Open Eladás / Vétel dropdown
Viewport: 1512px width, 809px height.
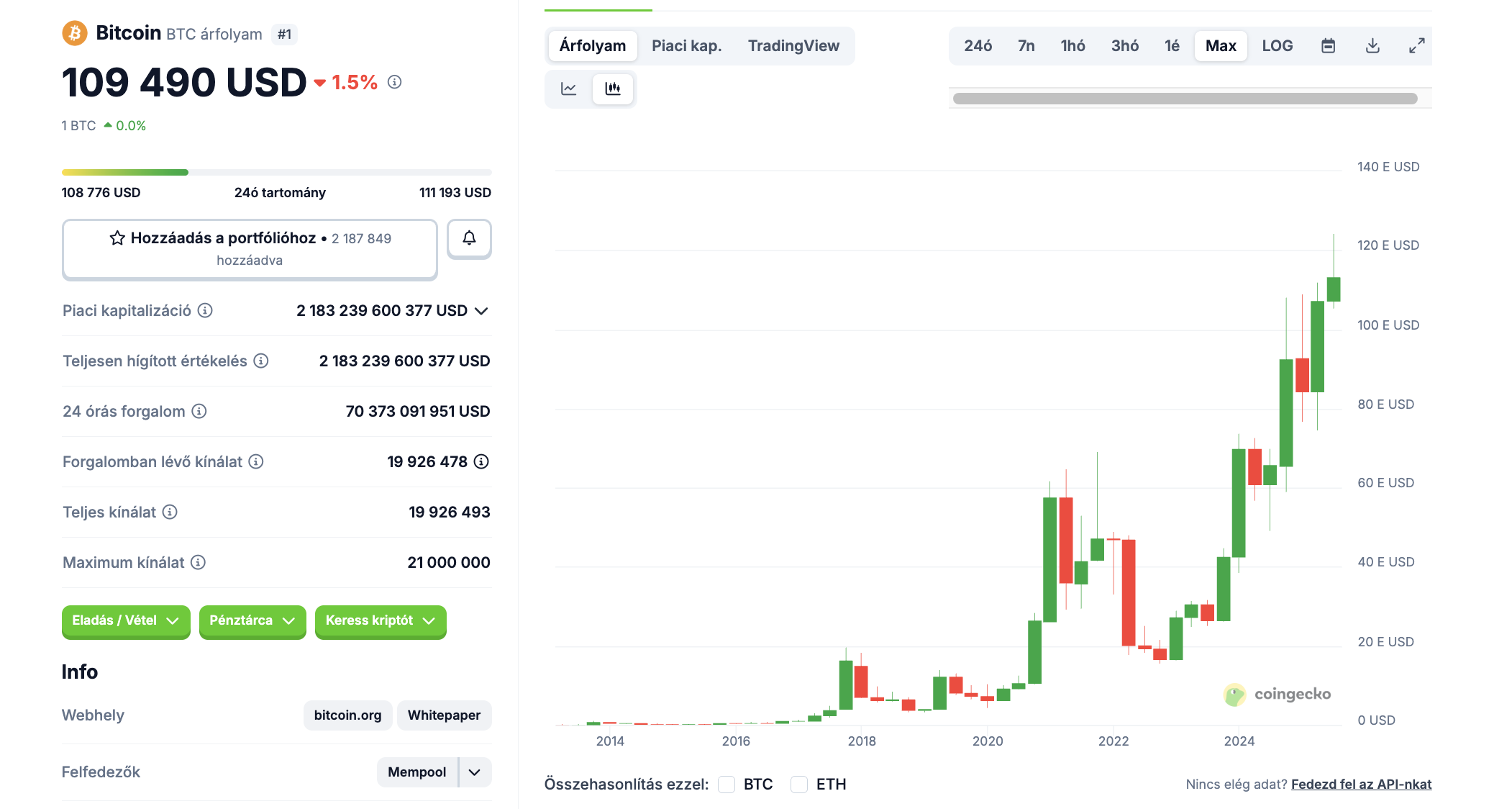125,620
